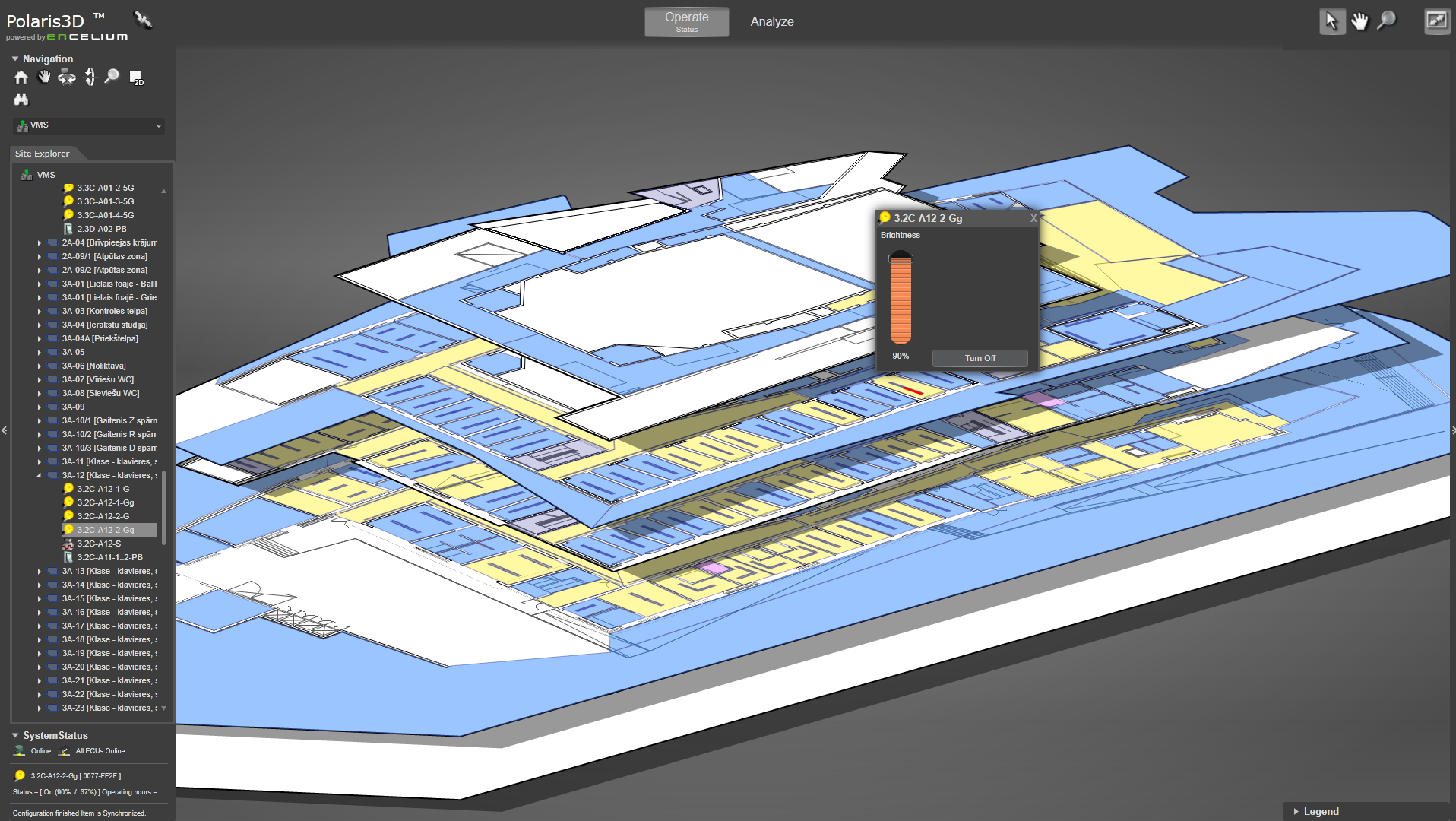Toggle the pan hand tool in Navigation

(x=44, y=77)
